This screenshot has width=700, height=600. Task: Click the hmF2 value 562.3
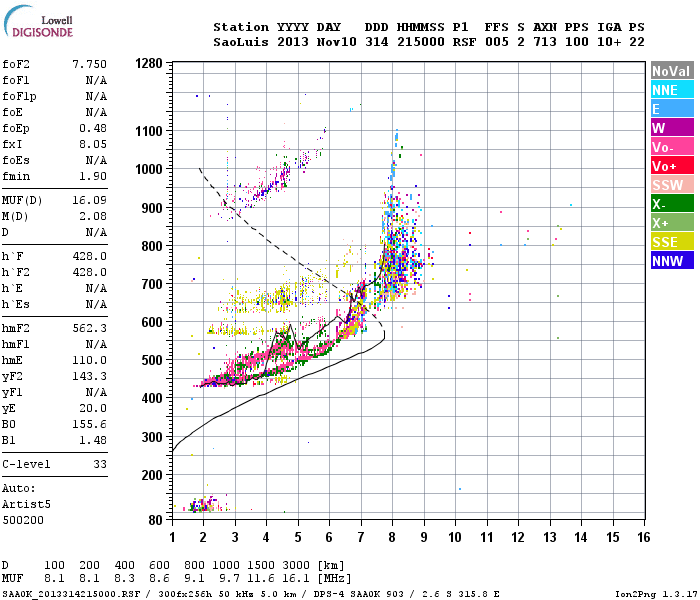(90, 329)
